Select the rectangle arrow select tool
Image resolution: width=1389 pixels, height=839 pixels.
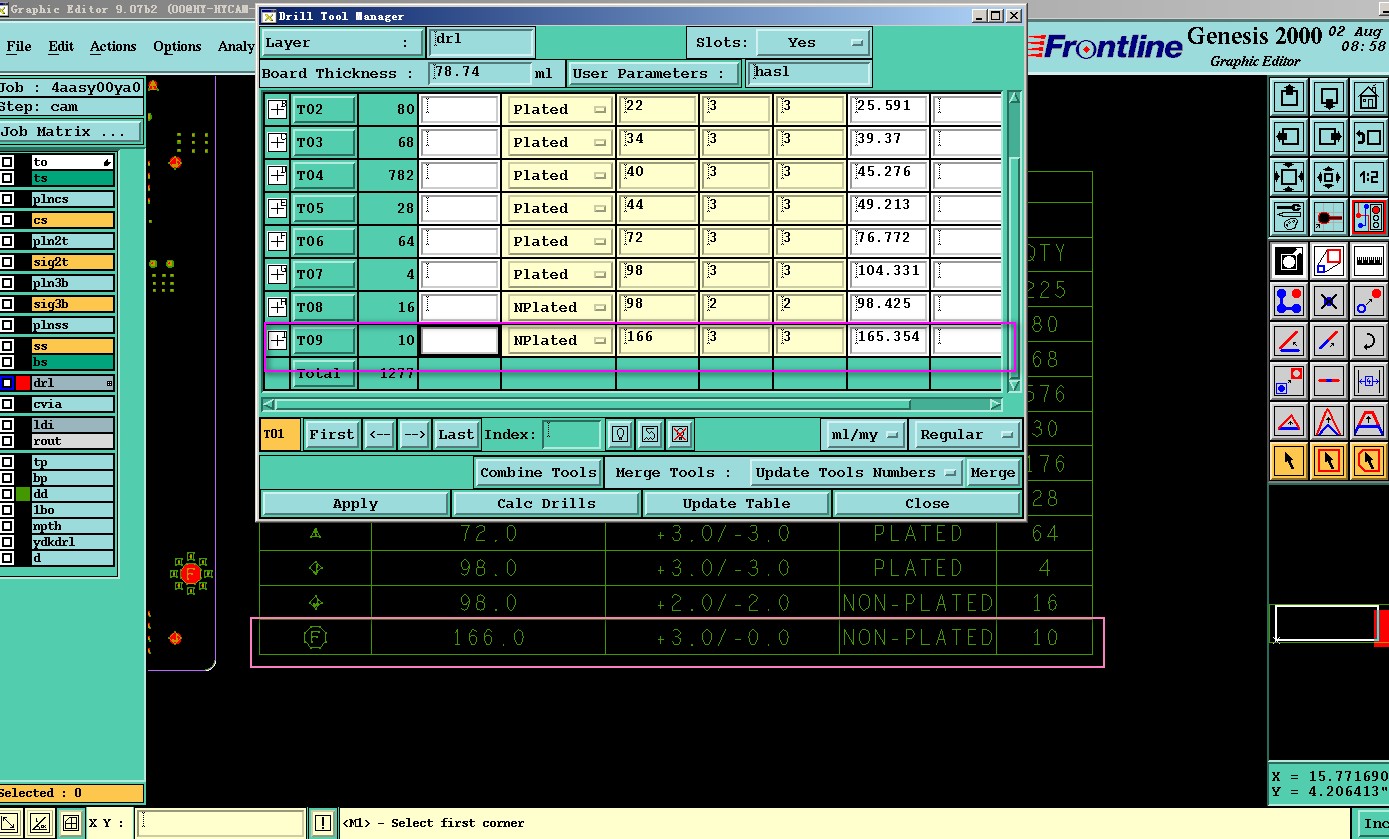point(1329,460)
